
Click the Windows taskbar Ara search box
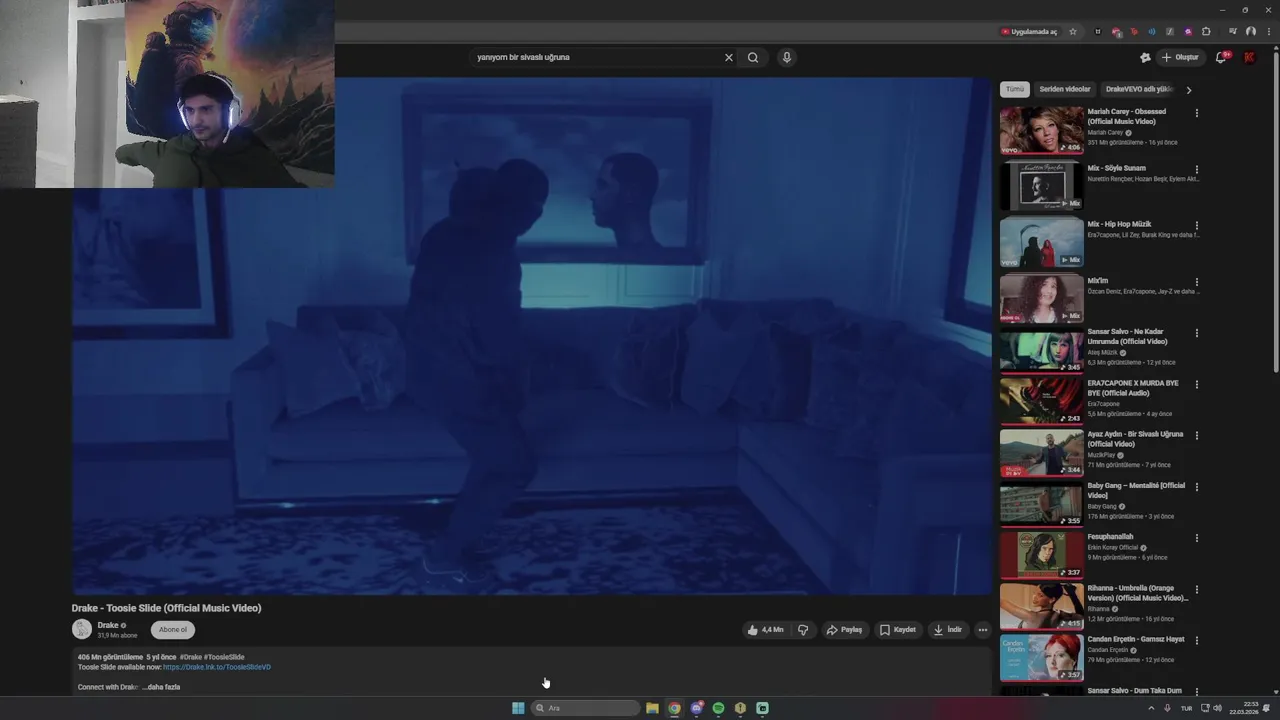(585, 708)
